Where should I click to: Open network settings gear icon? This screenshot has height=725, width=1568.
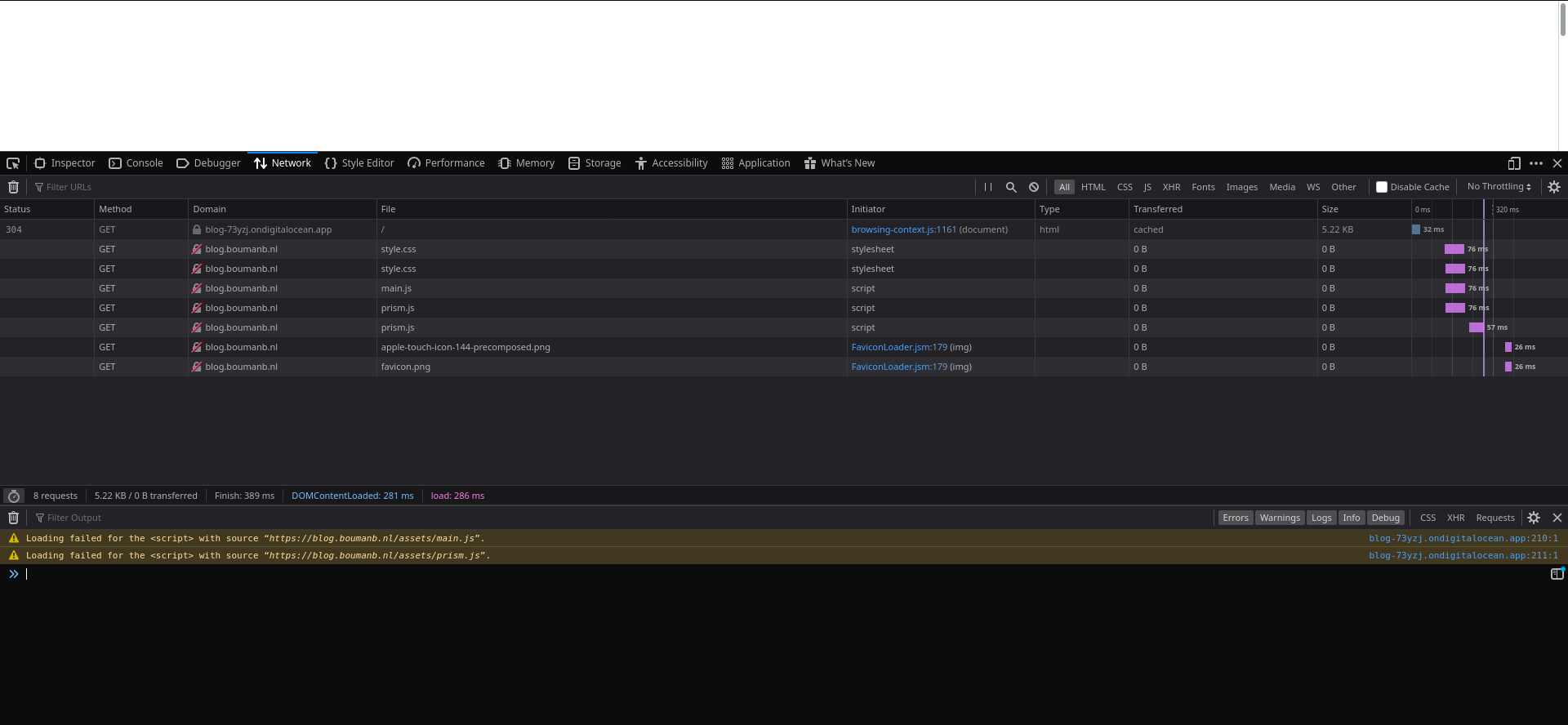pyautogui.click(x=1554, y=187)
